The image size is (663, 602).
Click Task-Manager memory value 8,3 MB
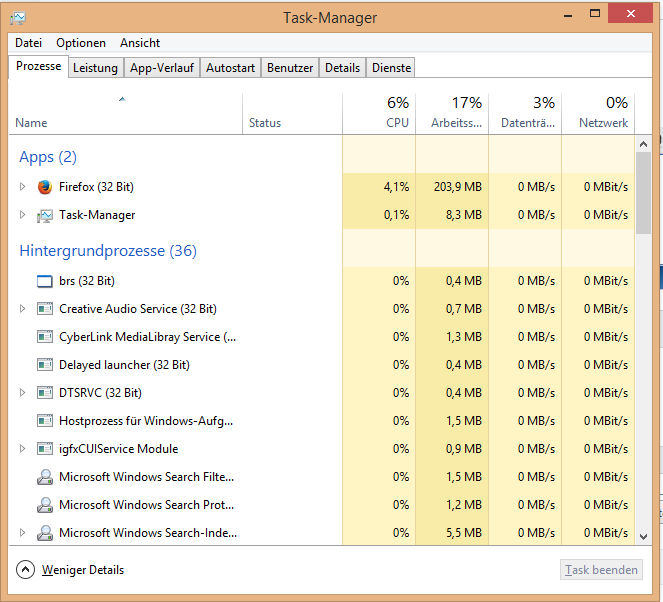[463, 215]
